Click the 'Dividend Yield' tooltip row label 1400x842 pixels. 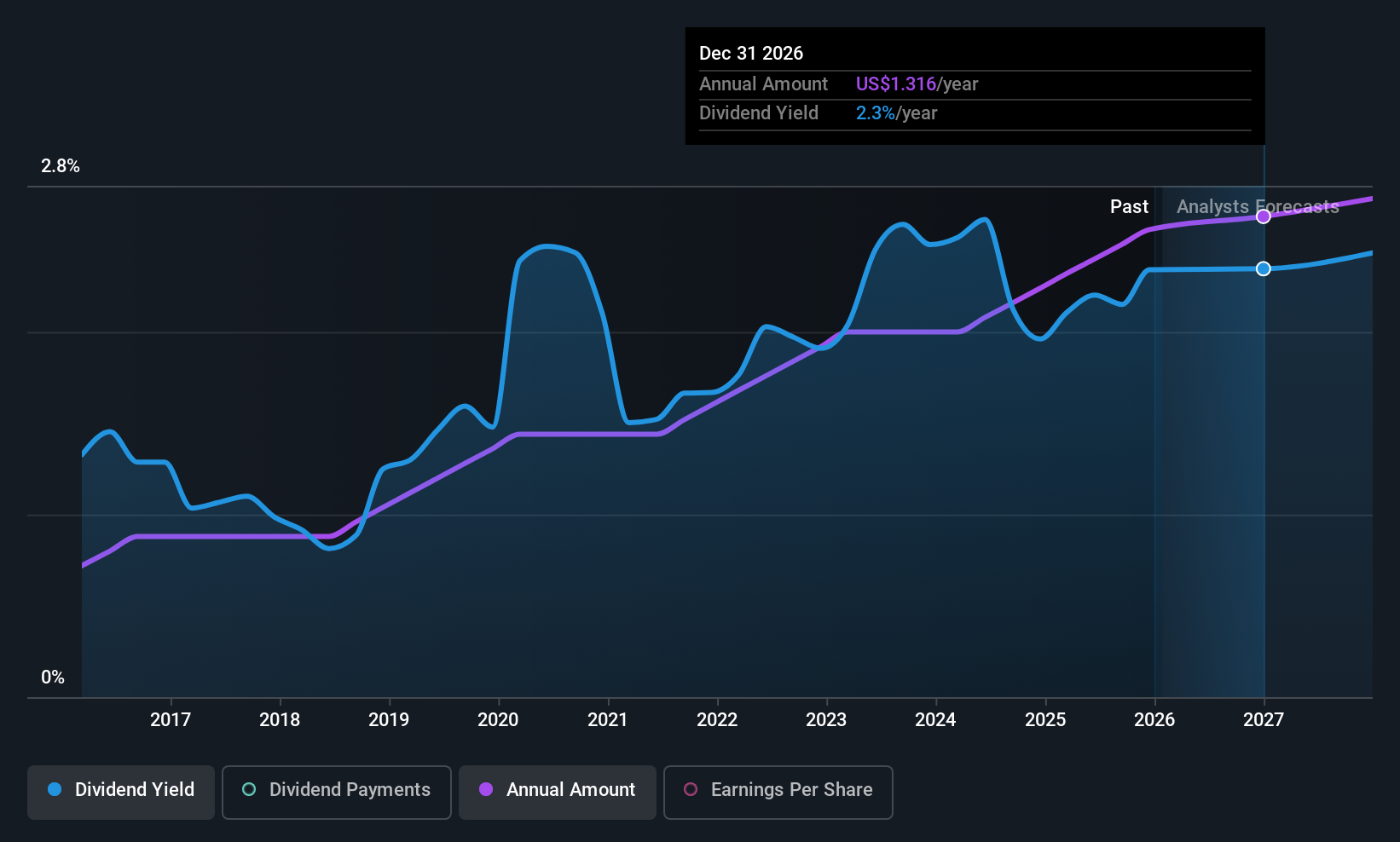[x=759, y=112]
